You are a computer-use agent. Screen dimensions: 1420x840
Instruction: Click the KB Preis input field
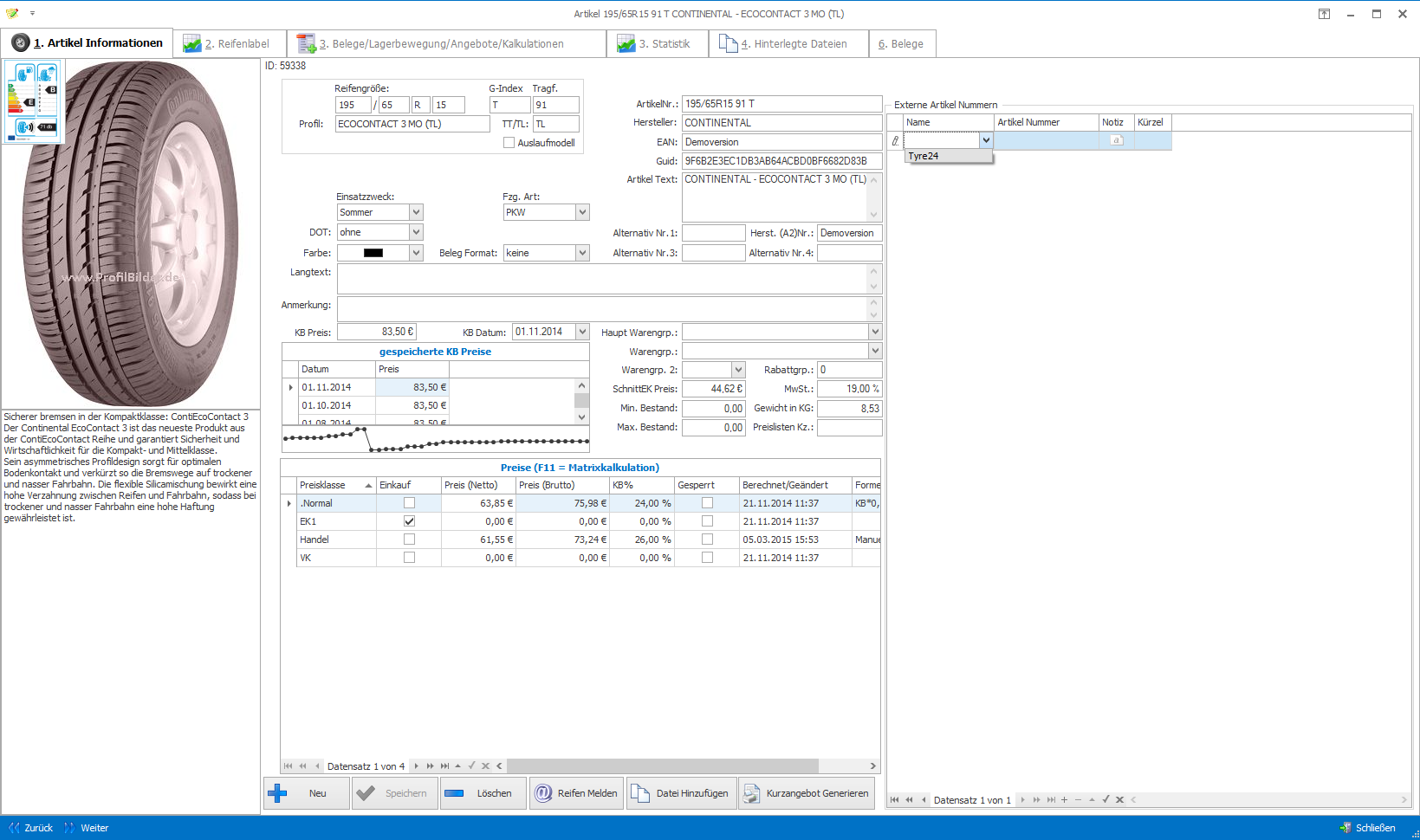coord(377,332)
